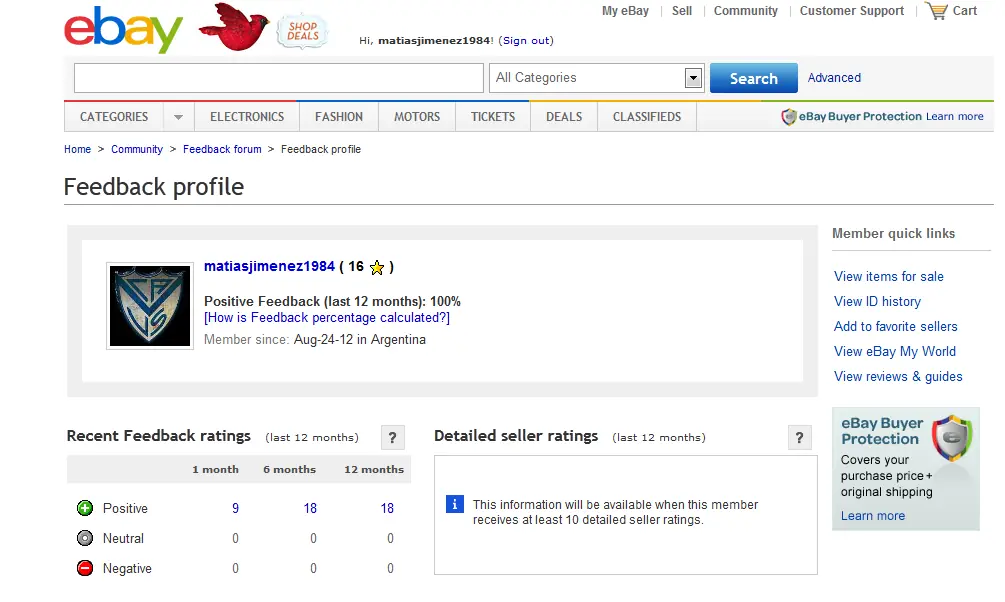
Task: Click the eBay logo
Action: [x=123, y=30]
